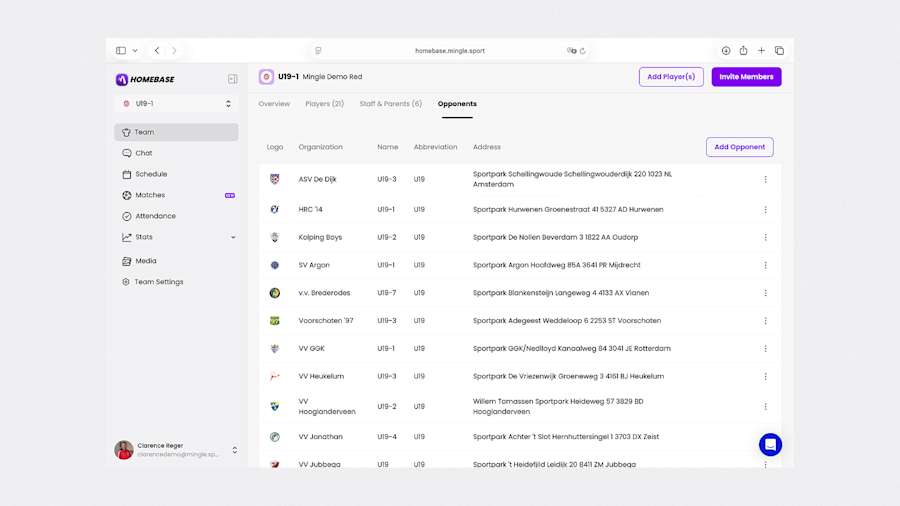Open the Team sidebar item
The image size is (900, 506).
click(176, 132)
